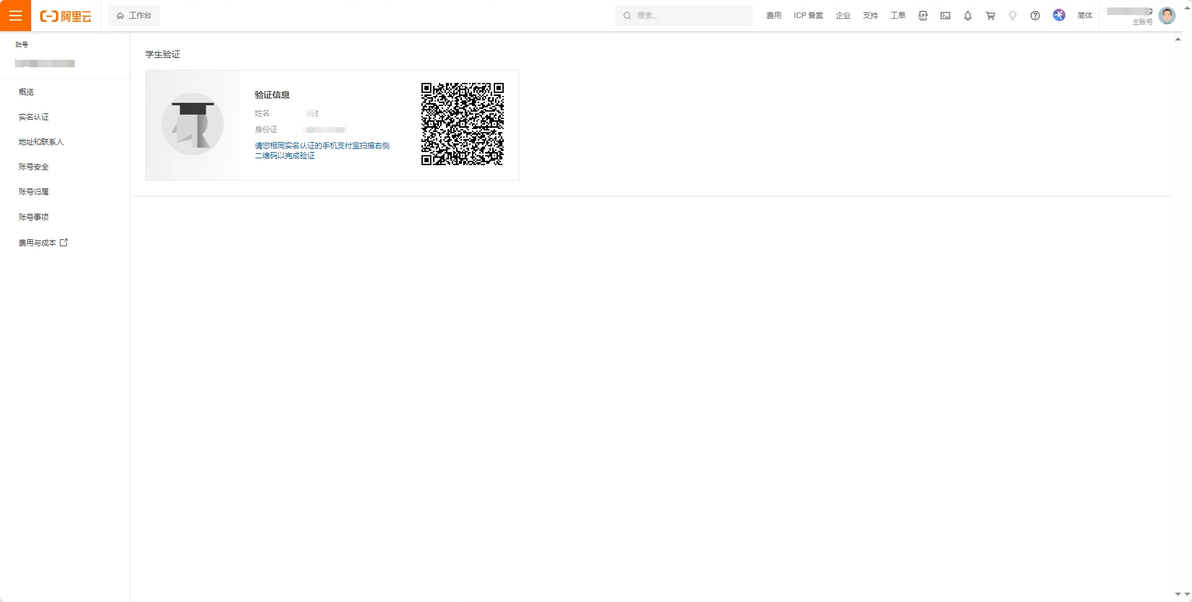The height and width of the screenshot is (602, 1192).
Task: Open the orange hamburger main menu
Action: click(15, 15)
